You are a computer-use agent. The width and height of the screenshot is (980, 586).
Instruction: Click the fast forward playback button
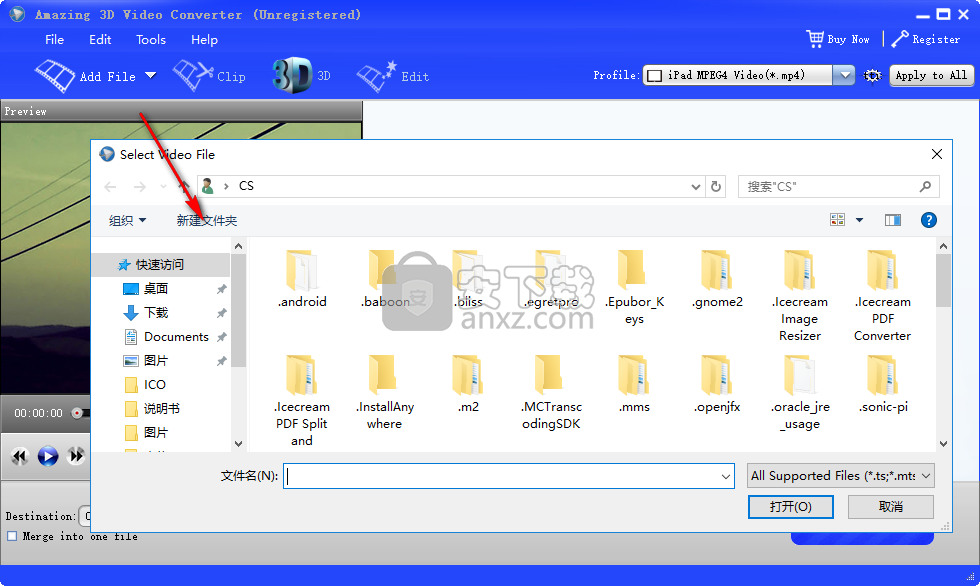pyautogui.click(x=76, y=456)
